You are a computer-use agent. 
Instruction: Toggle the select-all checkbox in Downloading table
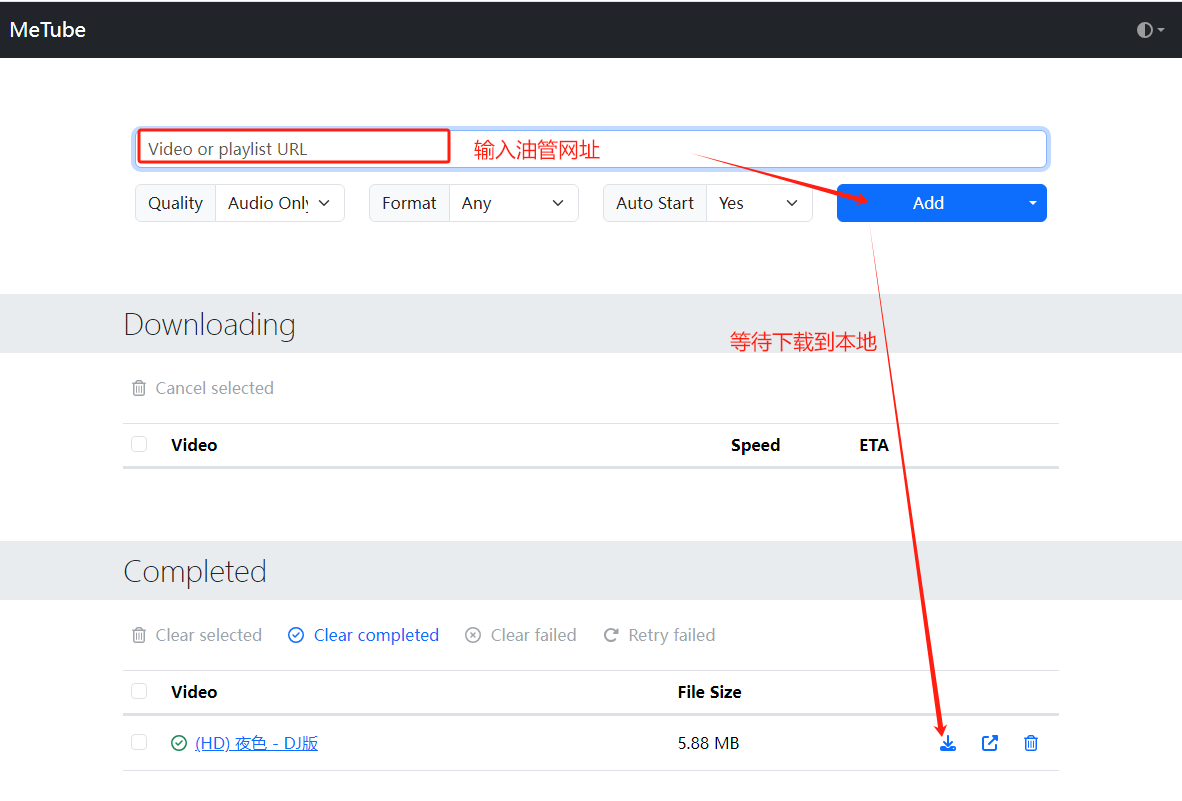[x=139, y=444]
